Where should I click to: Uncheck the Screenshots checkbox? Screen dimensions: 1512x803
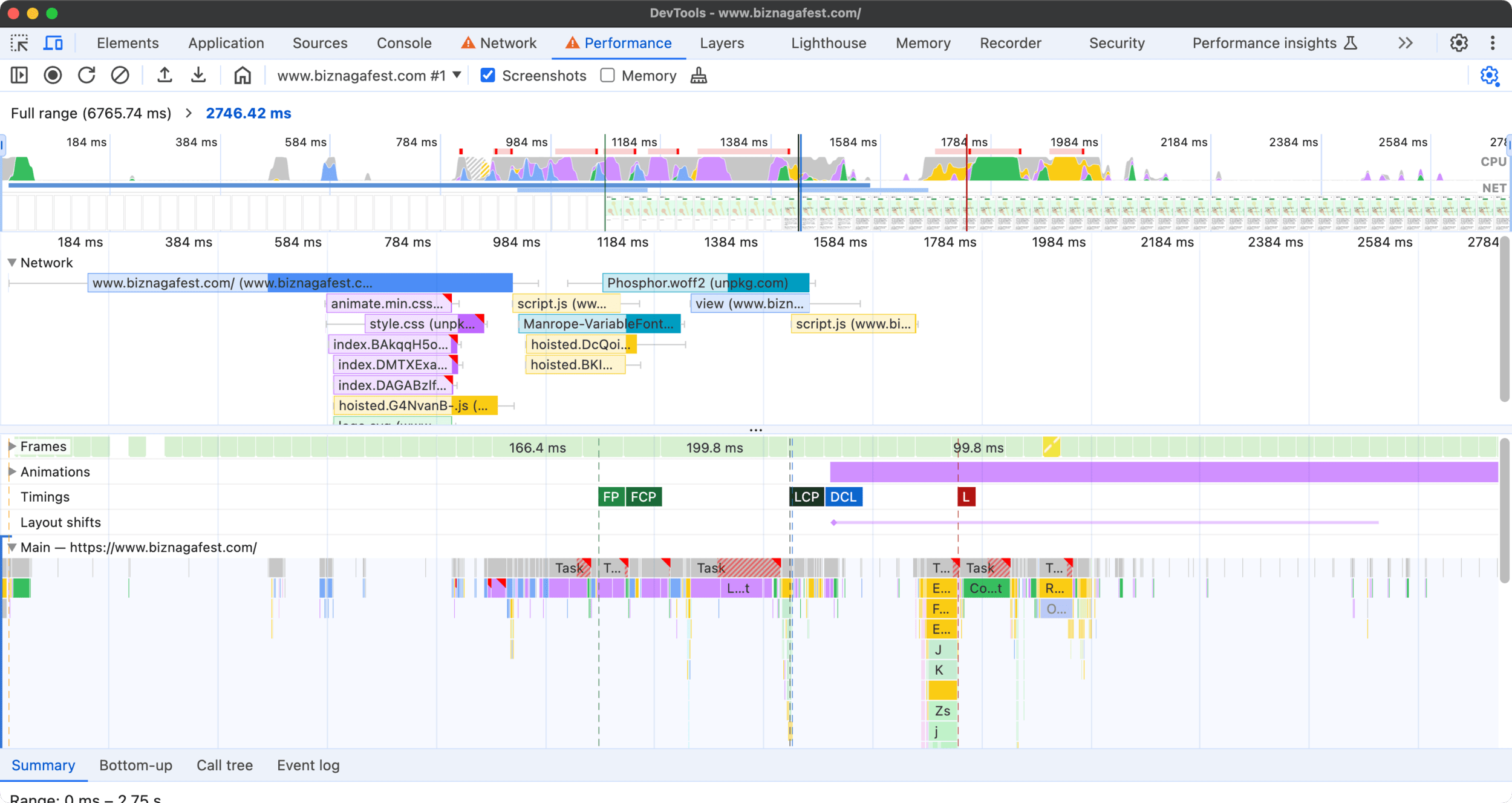[x=487, y=76]
